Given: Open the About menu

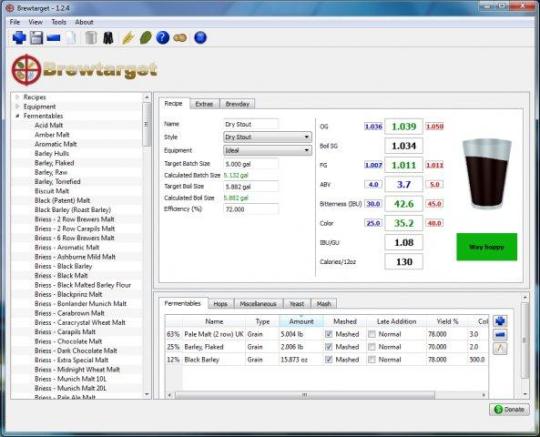Looking at the screenshot, I should coord(84,22).
